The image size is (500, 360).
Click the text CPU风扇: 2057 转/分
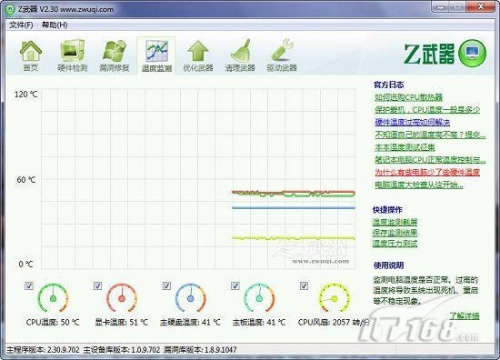point(334,322)
